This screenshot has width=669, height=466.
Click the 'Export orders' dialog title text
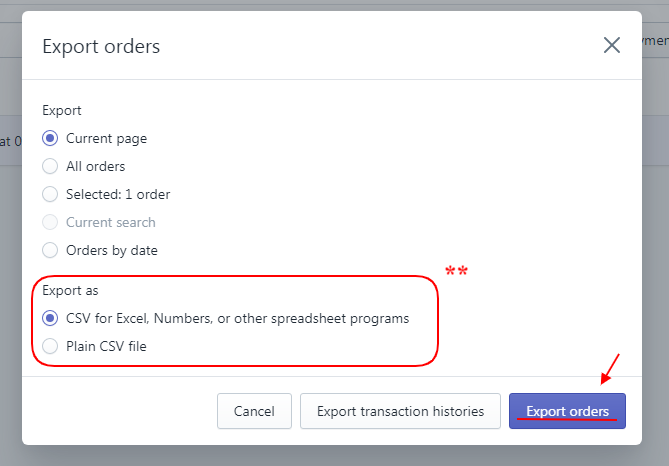pos(101,46)
